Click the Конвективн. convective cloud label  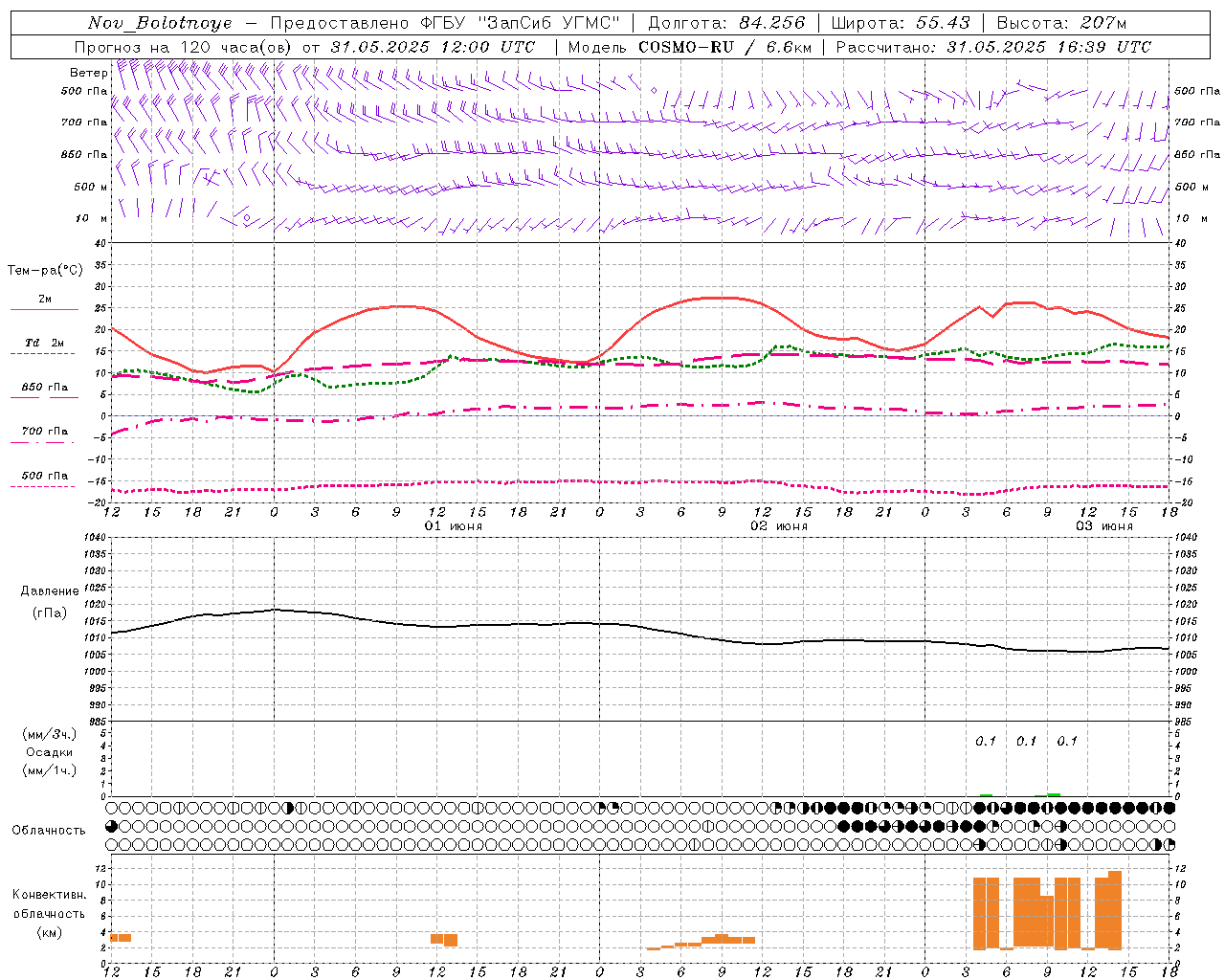50,894
